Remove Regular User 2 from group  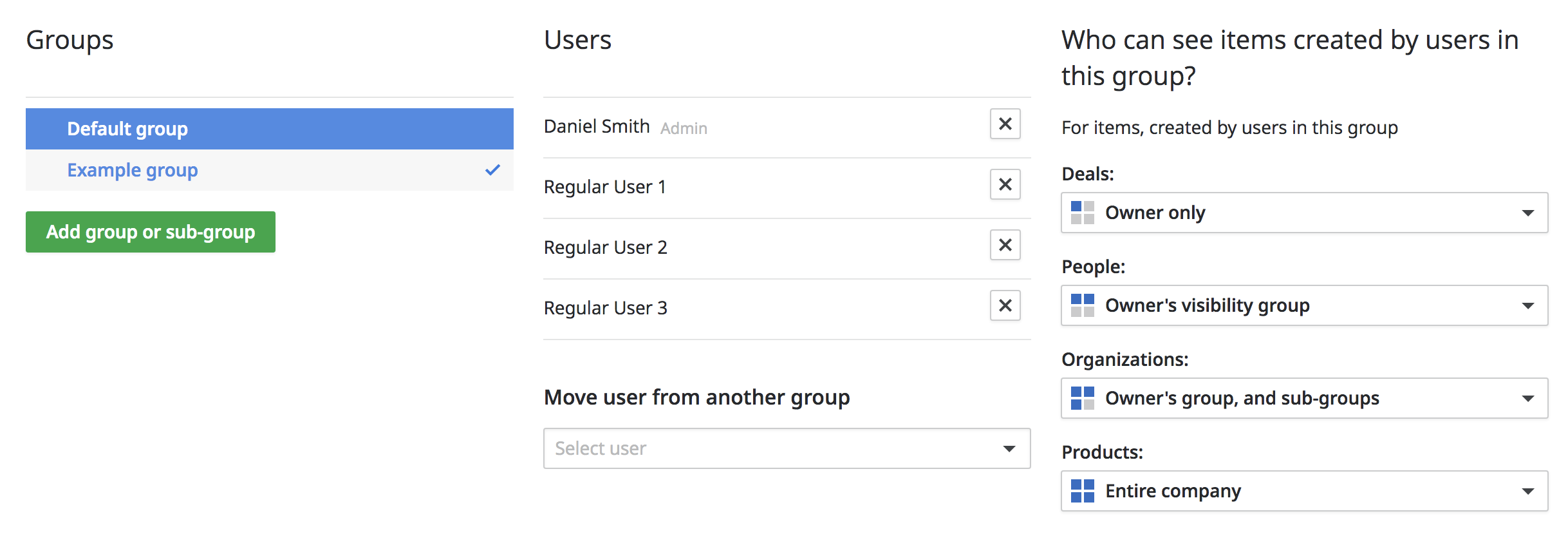(1005, 245)
